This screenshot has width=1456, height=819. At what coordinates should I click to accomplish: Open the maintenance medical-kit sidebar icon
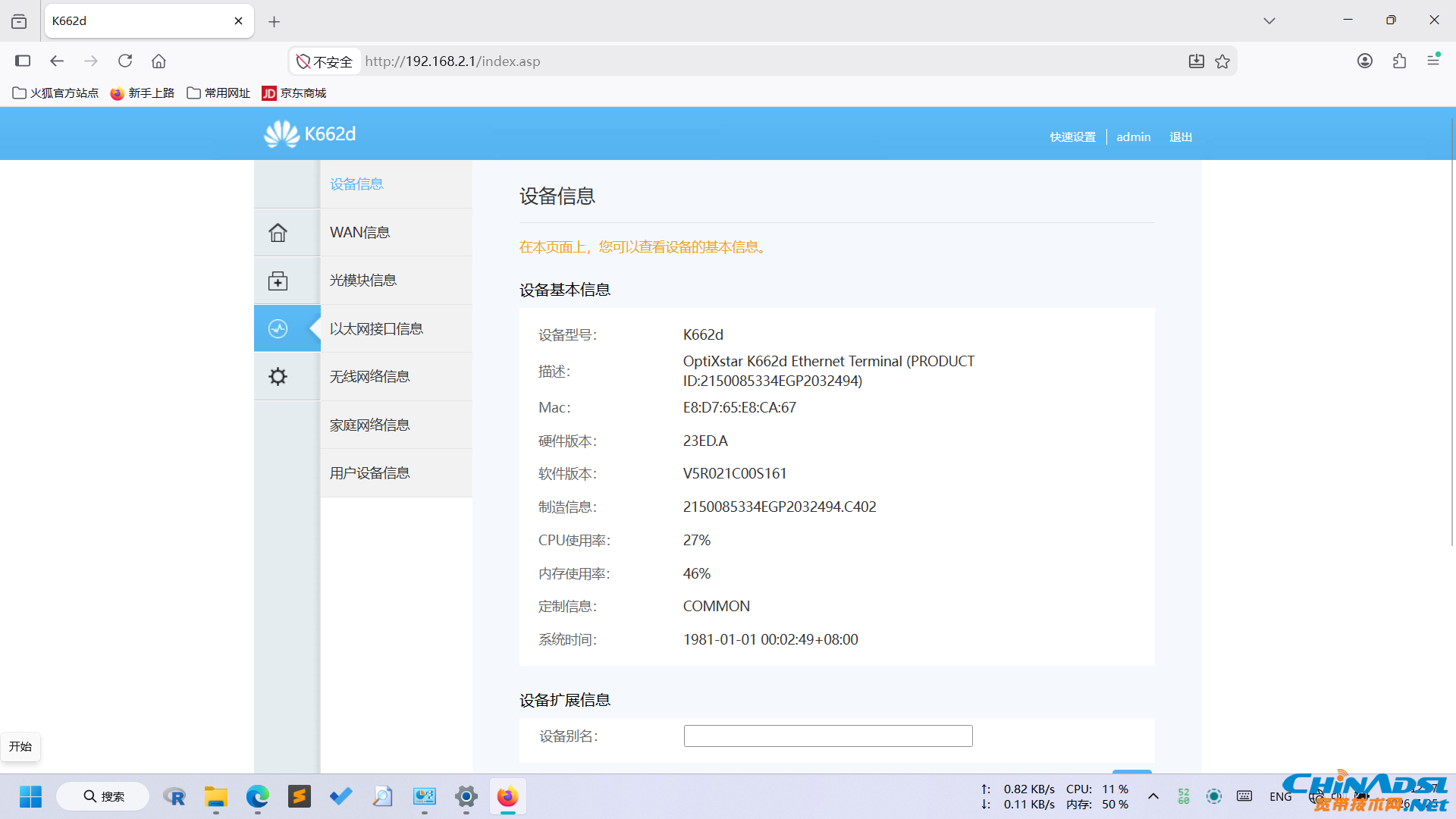[278, 281]
